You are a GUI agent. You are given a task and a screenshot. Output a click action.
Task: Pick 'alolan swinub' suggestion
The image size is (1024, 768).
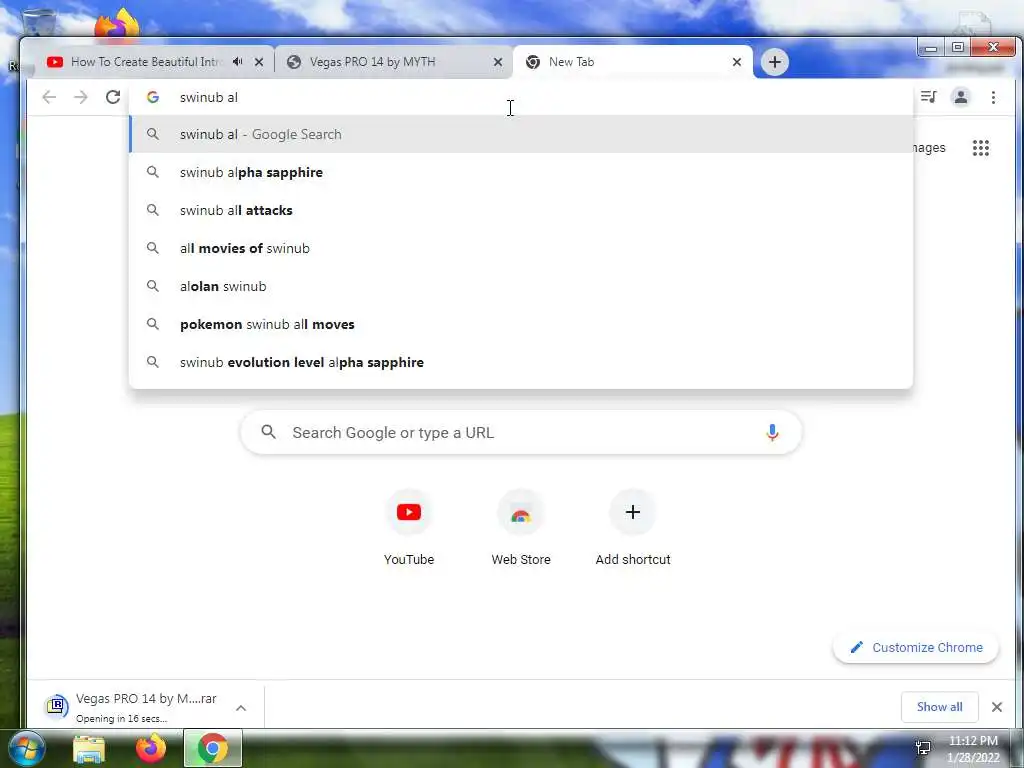coord(521,286)
